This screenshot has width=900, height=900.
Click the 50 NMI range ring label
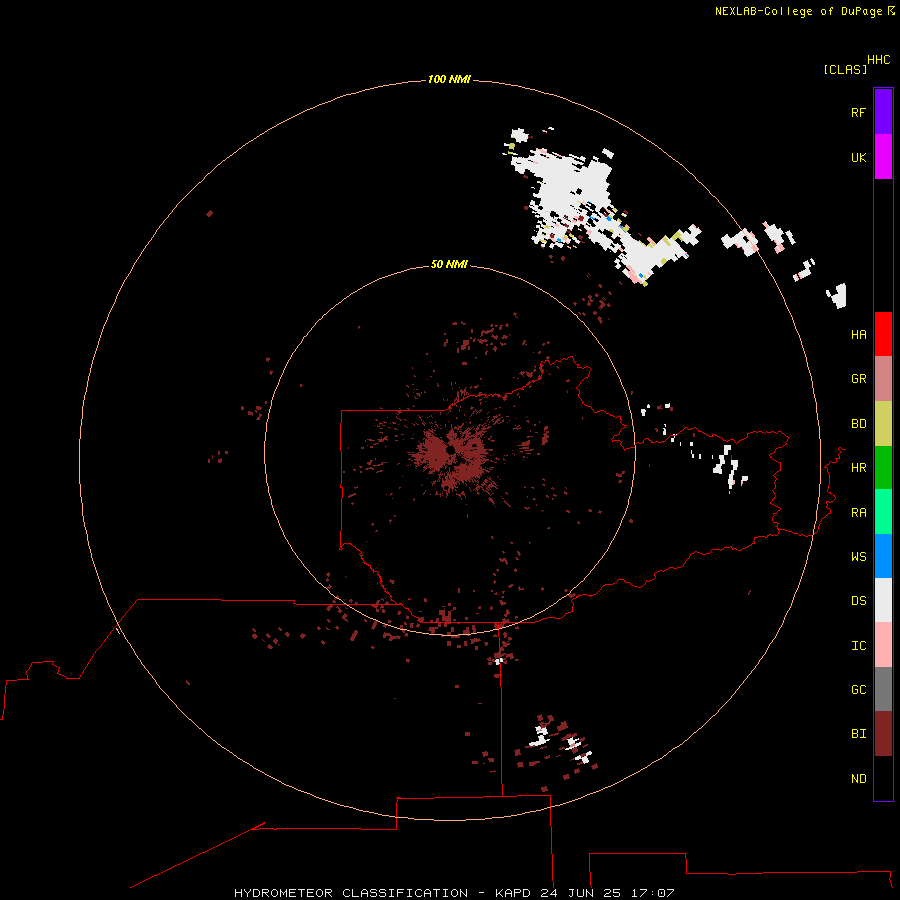click(x=449, y=264)
